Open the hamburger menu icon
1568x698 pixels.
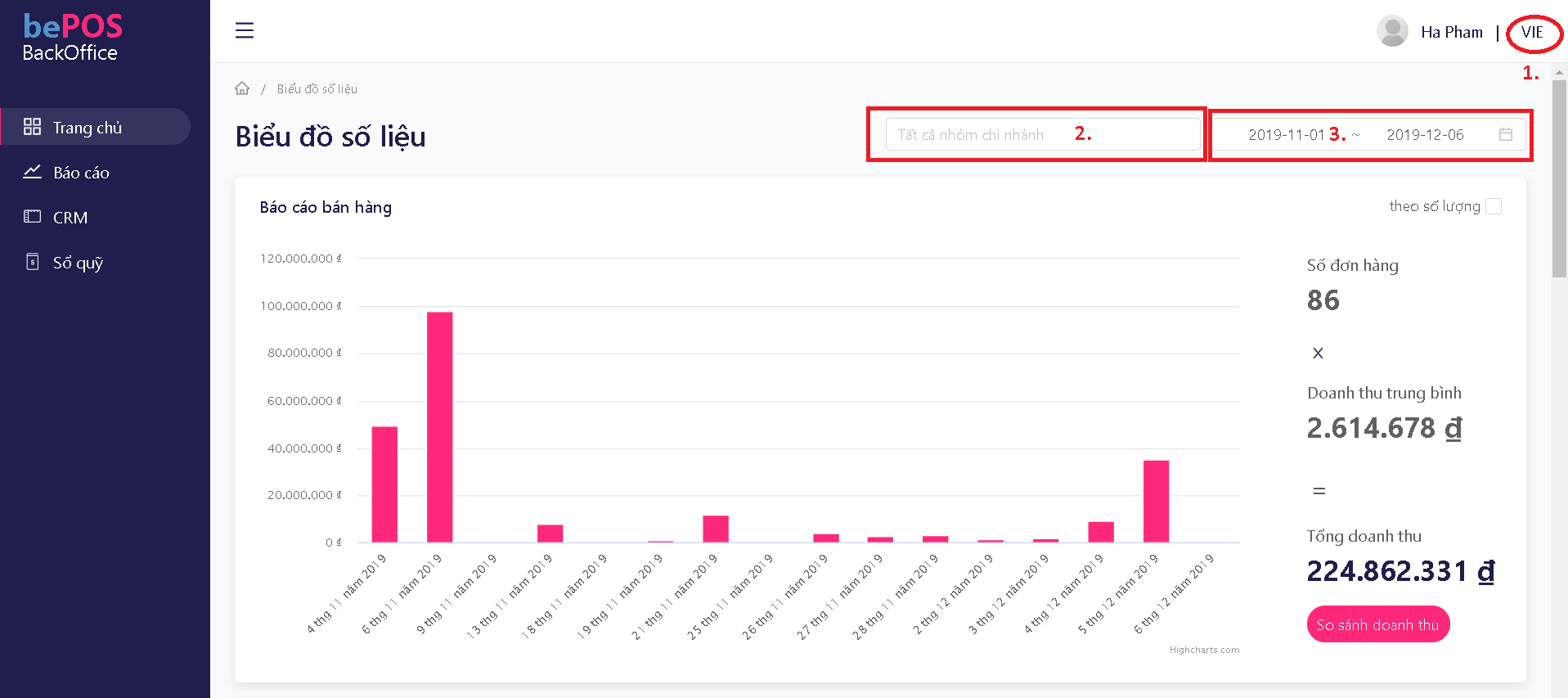(x=244, y=31)
